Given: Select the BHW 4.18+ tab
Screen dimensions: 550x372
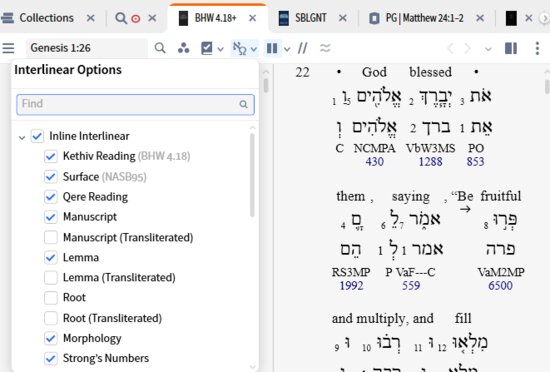Looking at the screenshot, I should 216,18.
